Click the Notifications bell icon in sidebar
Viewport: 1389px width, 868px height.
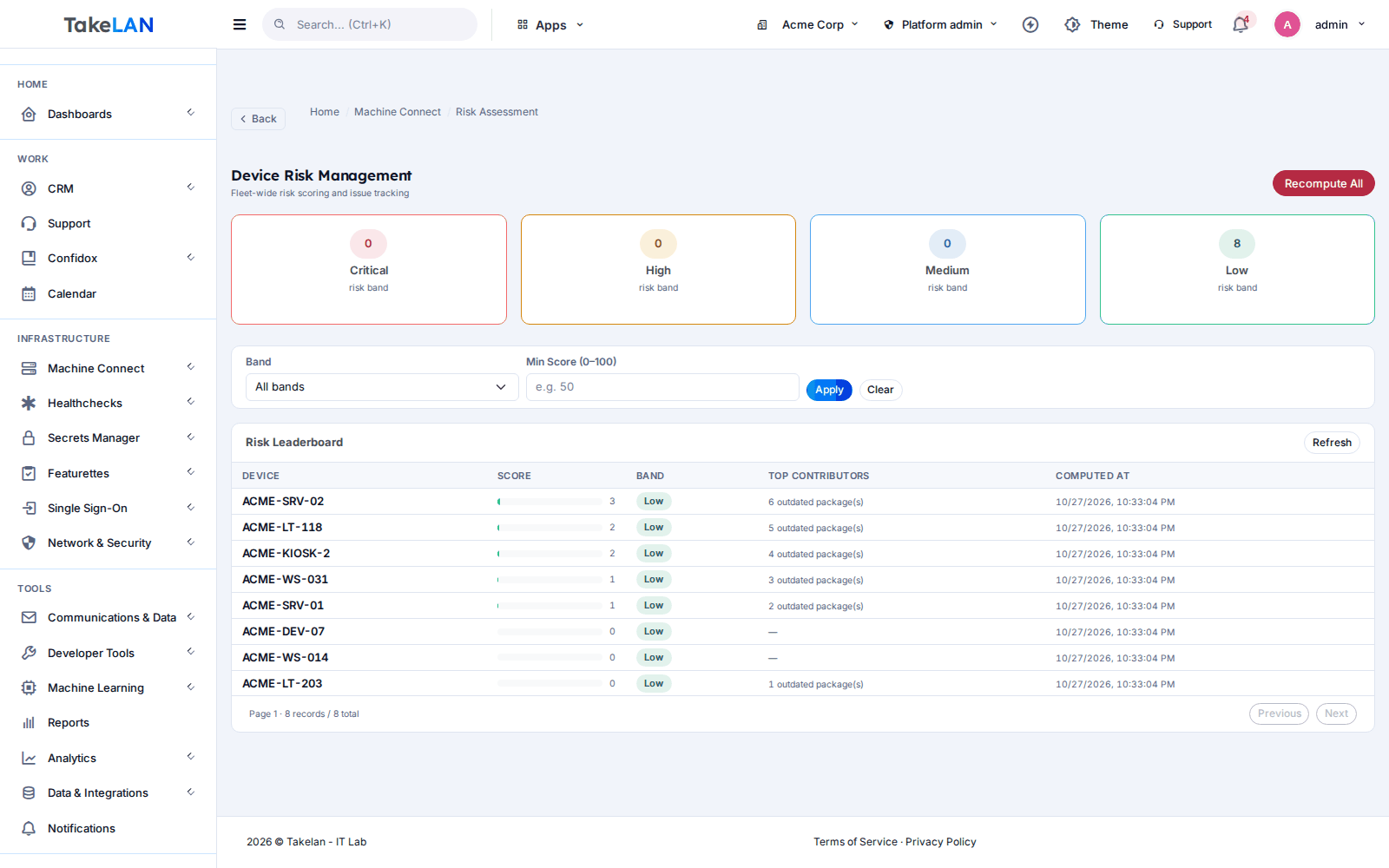point(29,828)
